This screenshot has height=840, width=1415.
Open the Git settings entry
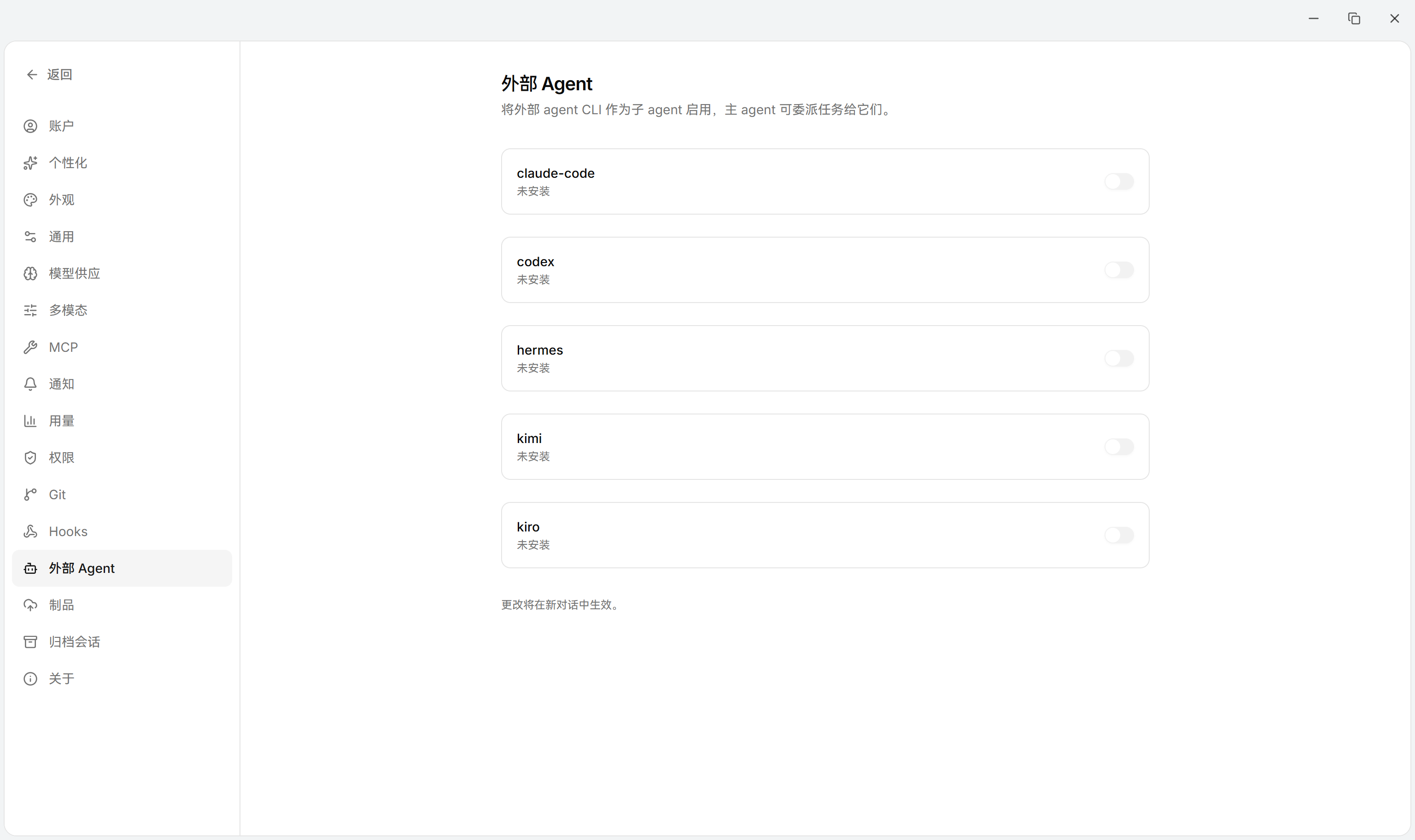pyautogui.click(x=122, y=494)
